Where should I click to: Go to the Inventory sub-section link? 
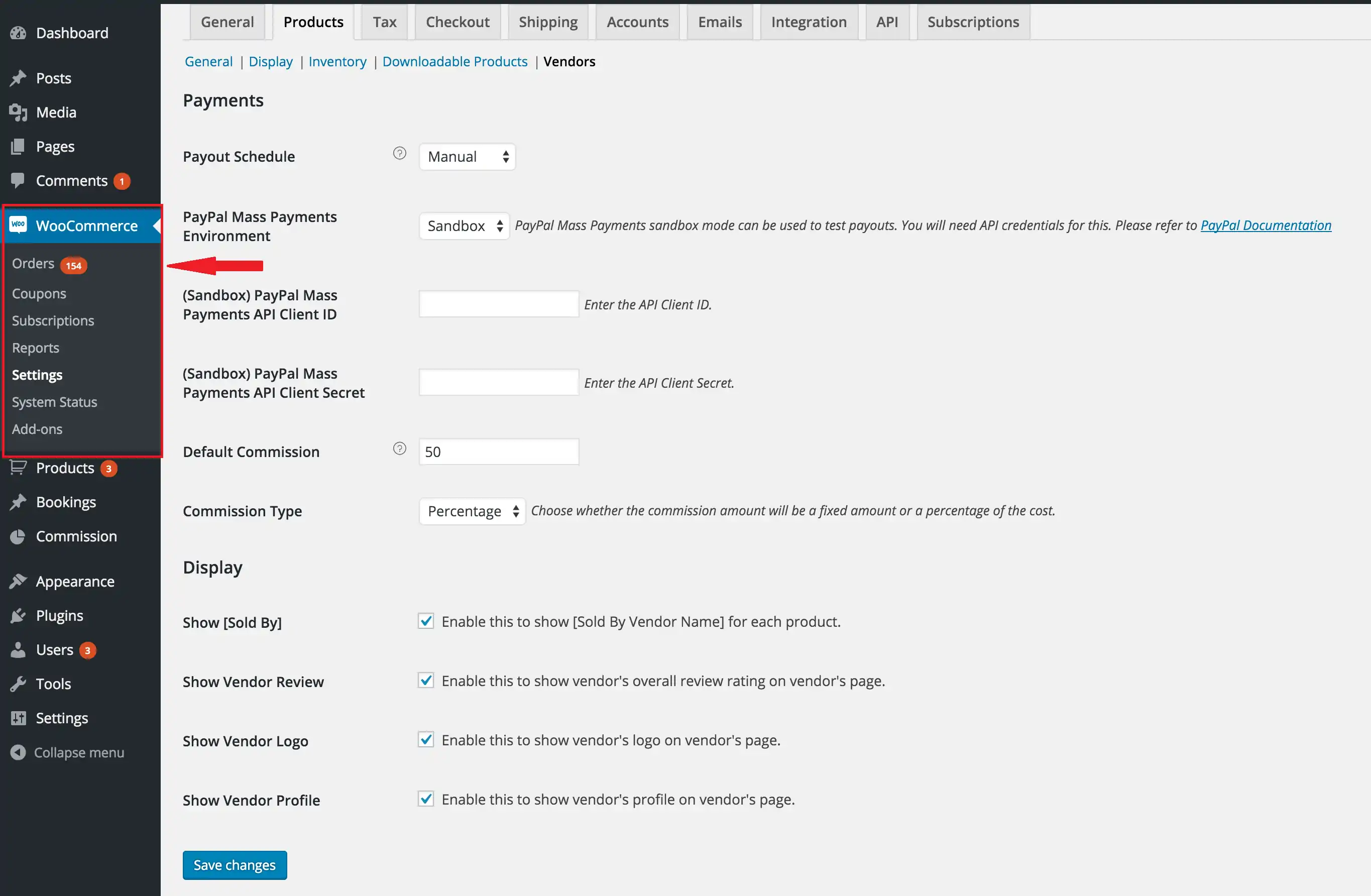(337, 62)
